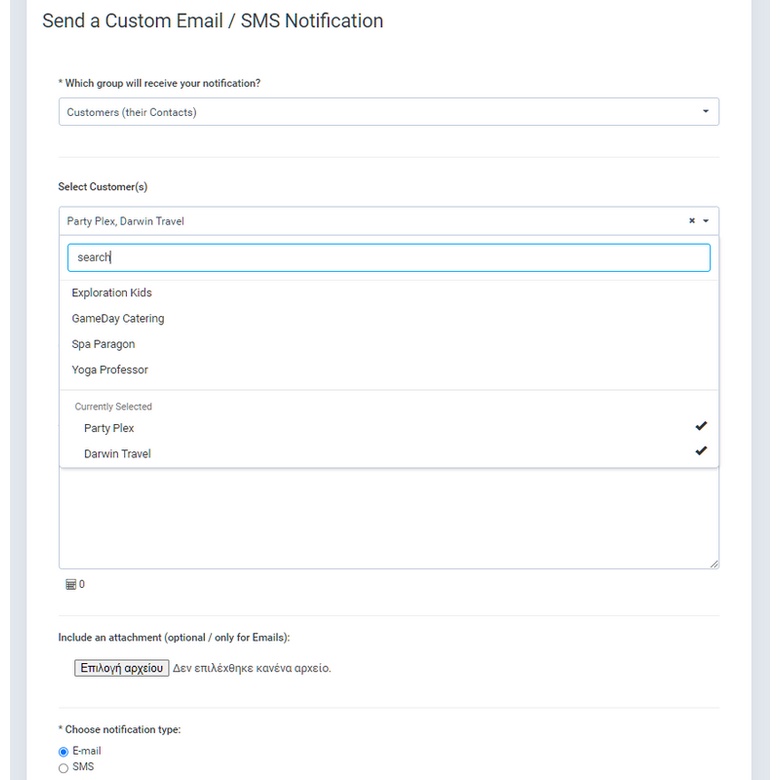Click the checkmark next to Party Plex

[701, 426]
